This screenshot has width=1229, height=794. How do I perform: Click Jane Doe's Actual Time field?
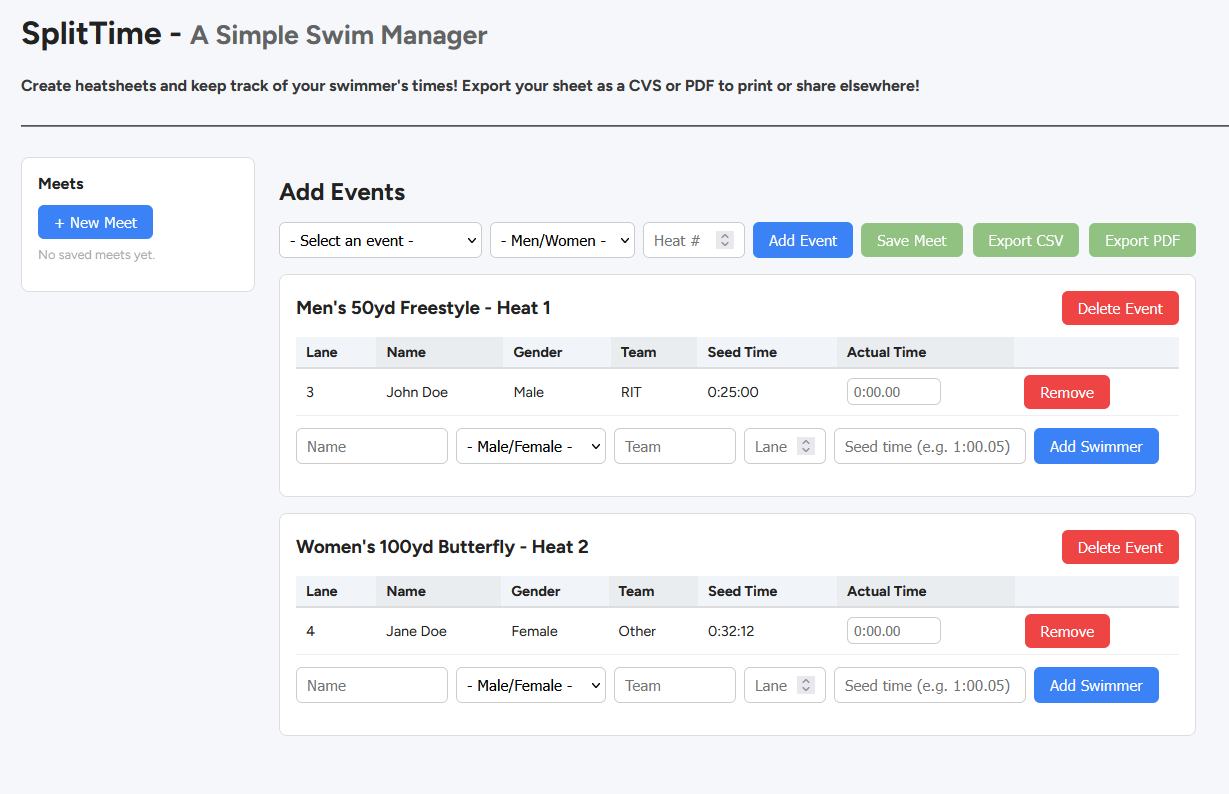click(x=894, y=631)
